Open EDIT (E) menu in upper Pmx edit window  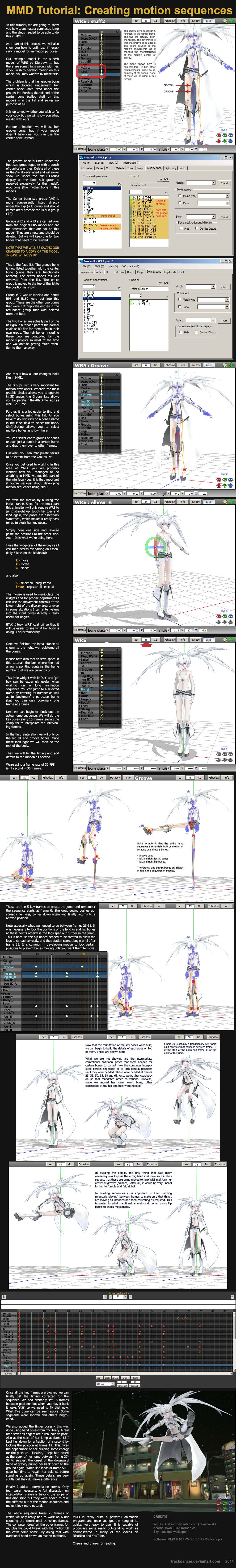99,162
